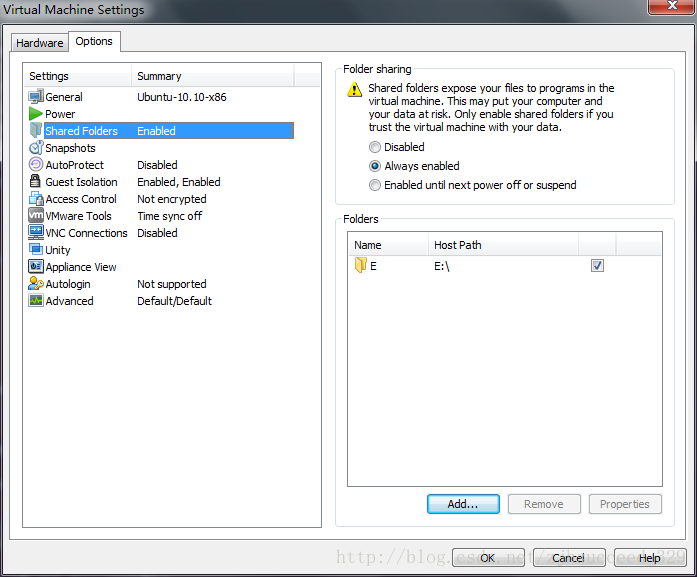Close the Virtual Machine Settings window

coord(672,6)
